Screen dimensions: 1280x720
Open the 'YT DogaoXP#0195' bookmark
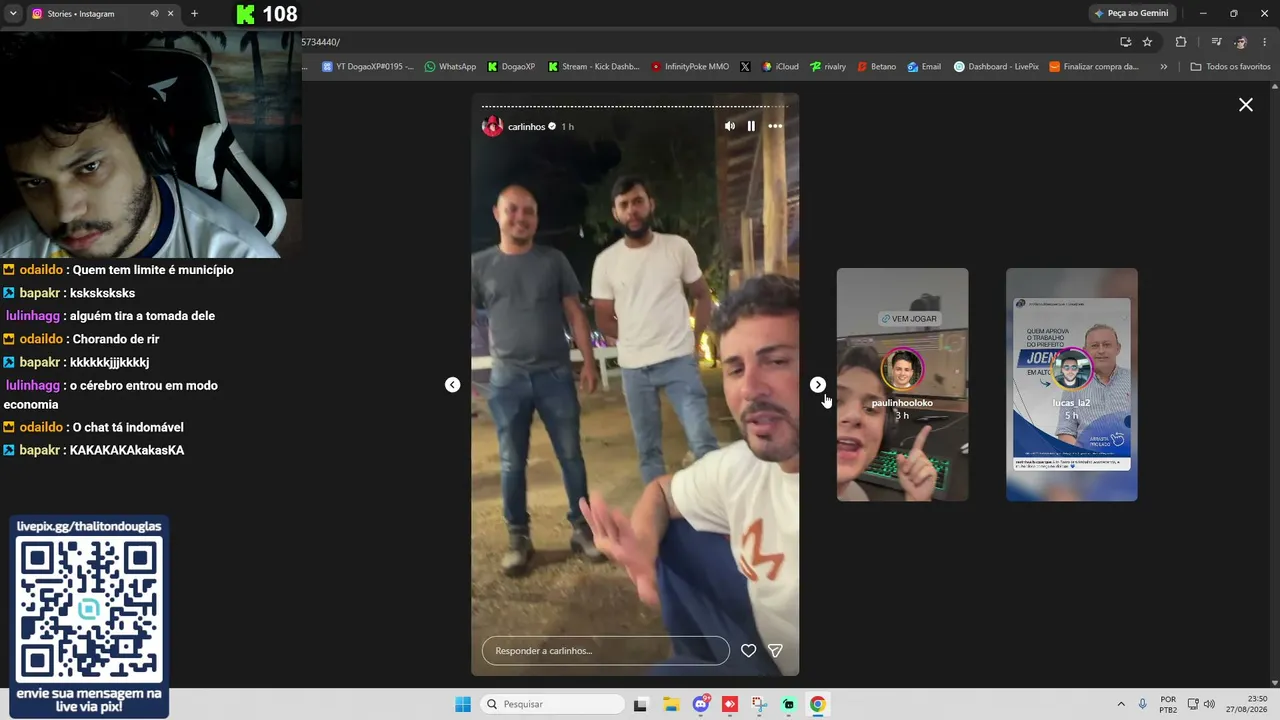pos(367,67)
